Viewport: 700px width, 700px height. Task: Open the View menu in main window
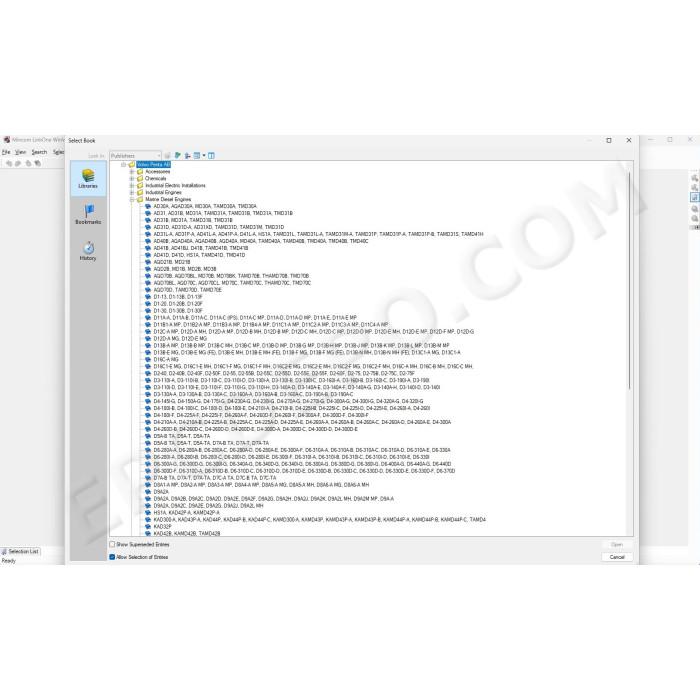click(x=21, y=152)
